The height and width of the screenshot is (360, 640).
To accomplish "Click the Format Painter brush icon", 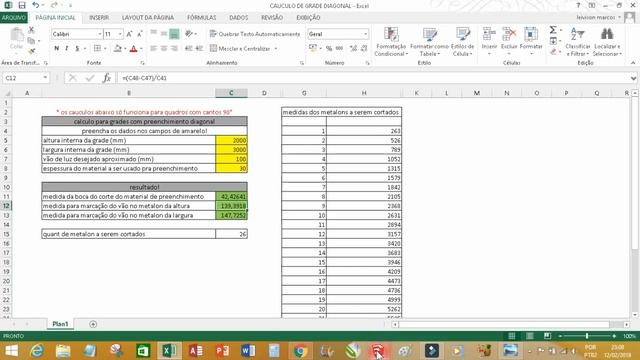I will [x=31, y=51].
